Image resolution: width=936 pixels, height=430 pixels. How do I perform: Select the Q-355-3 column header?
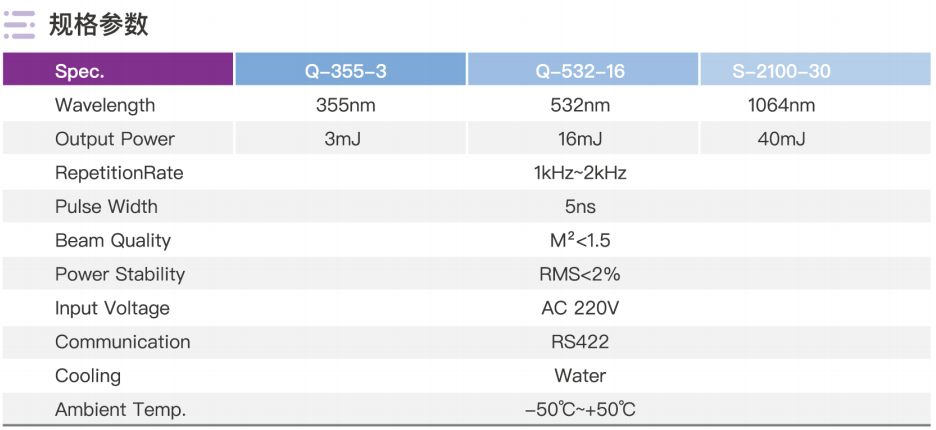(x=350, y=69)
